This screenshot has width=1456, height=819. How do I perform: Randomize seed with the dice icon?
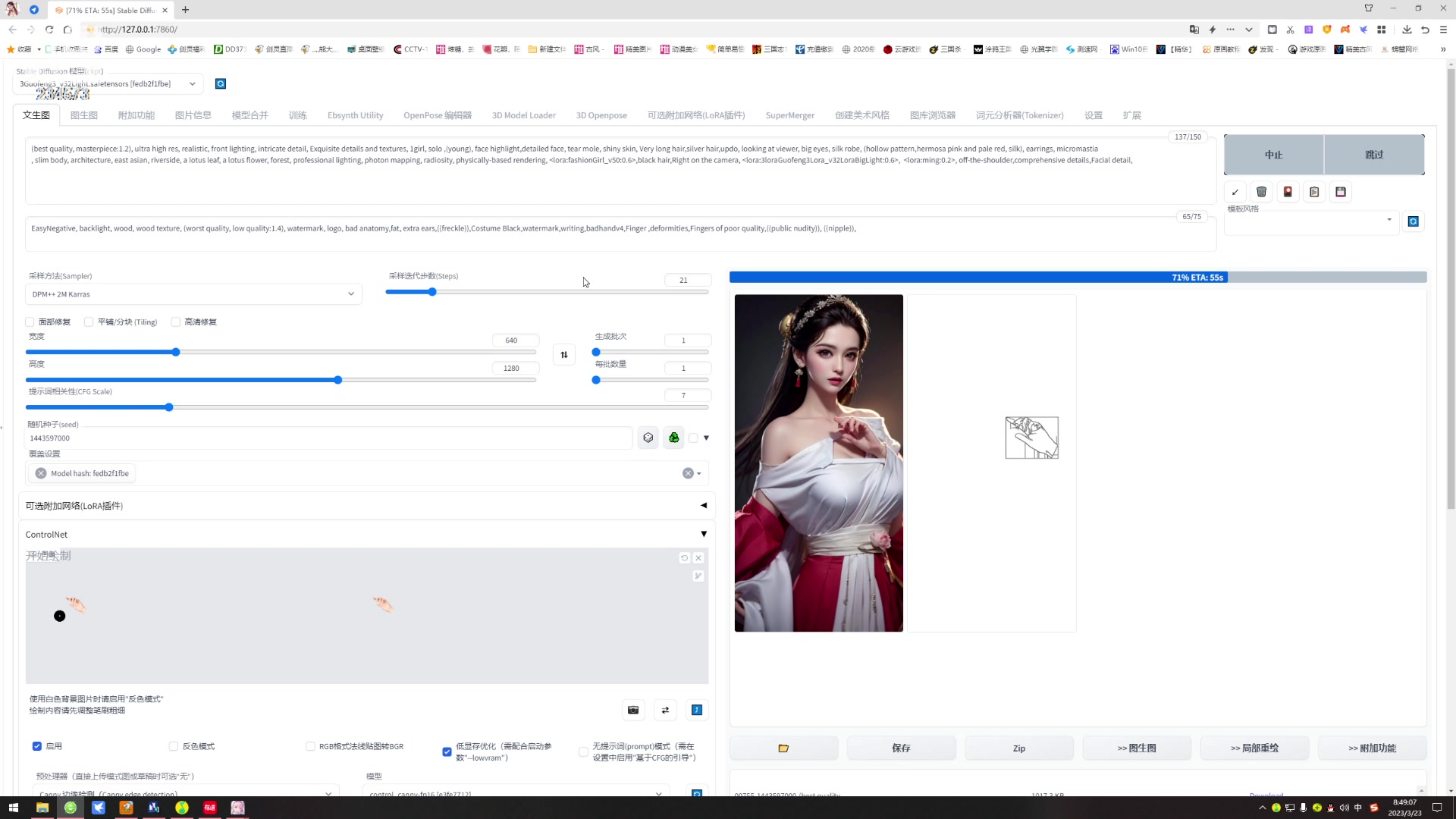tap(648, 438)
